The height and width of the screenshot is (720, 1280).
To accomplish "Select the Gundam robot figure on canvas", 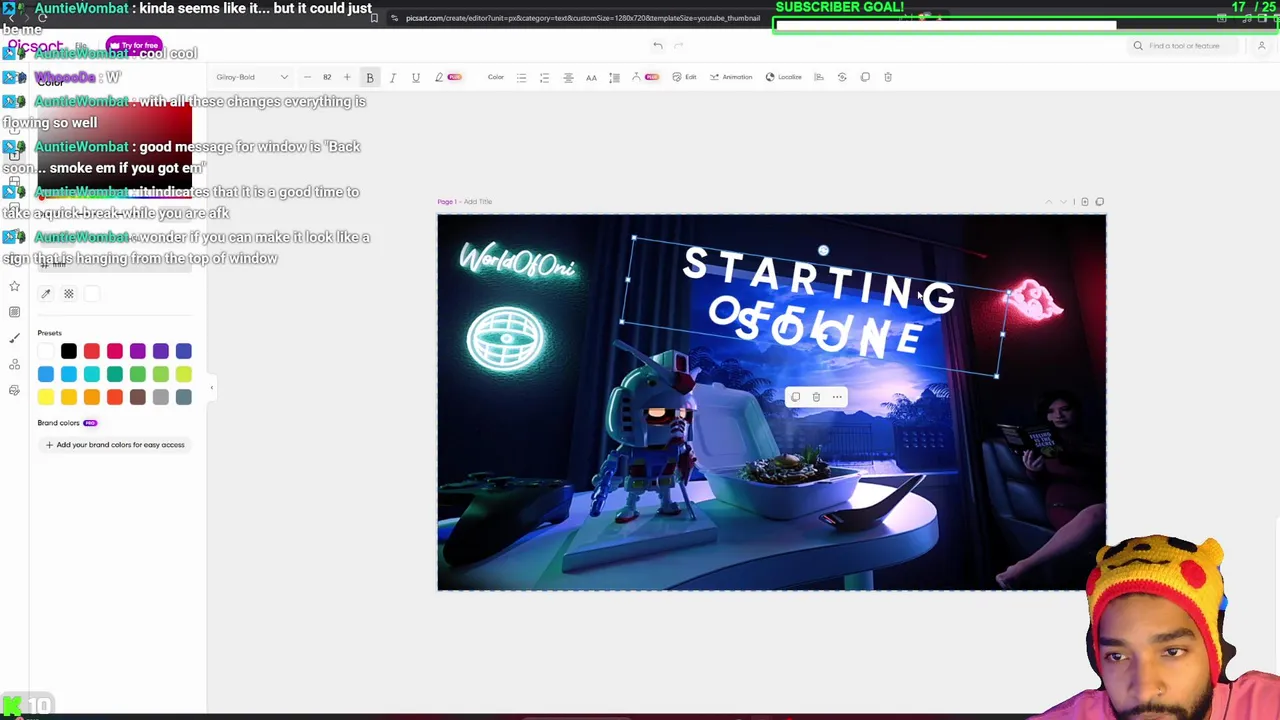I will point(655,435).
